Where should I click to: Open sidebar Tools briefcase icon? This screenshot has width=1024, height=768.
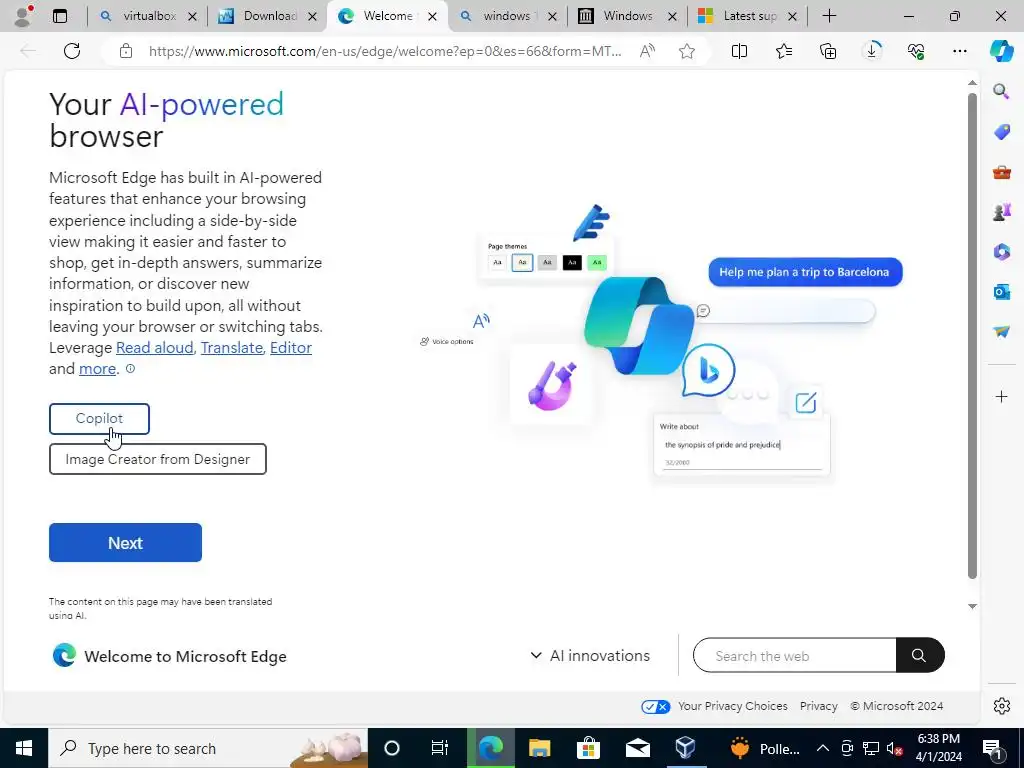[1001, 172]
